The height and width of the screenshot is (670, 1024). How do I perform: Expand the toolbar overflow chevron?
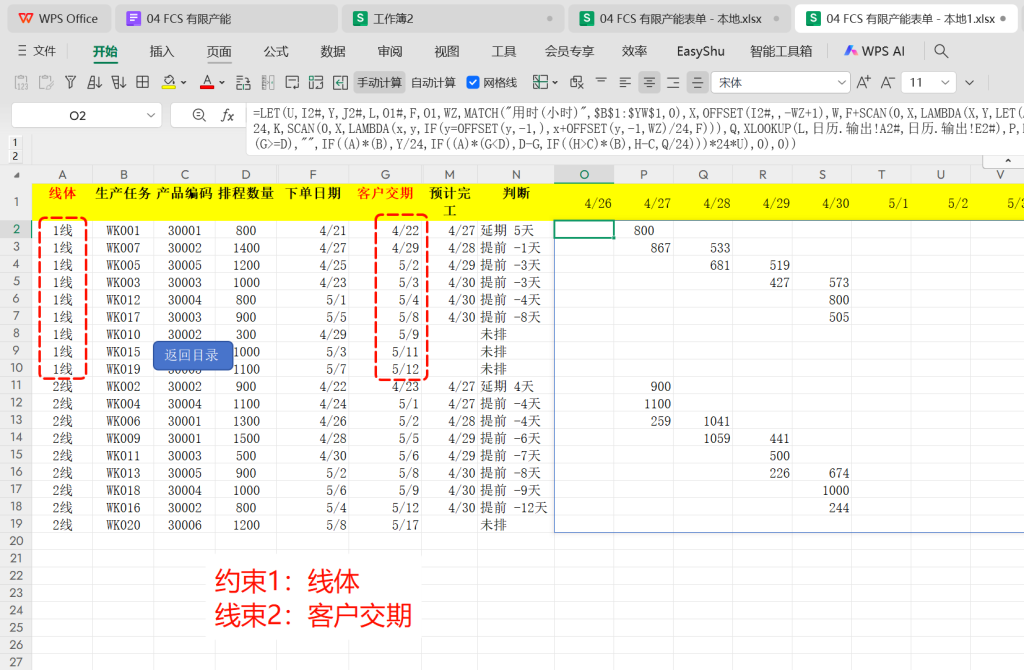[970, 83]
